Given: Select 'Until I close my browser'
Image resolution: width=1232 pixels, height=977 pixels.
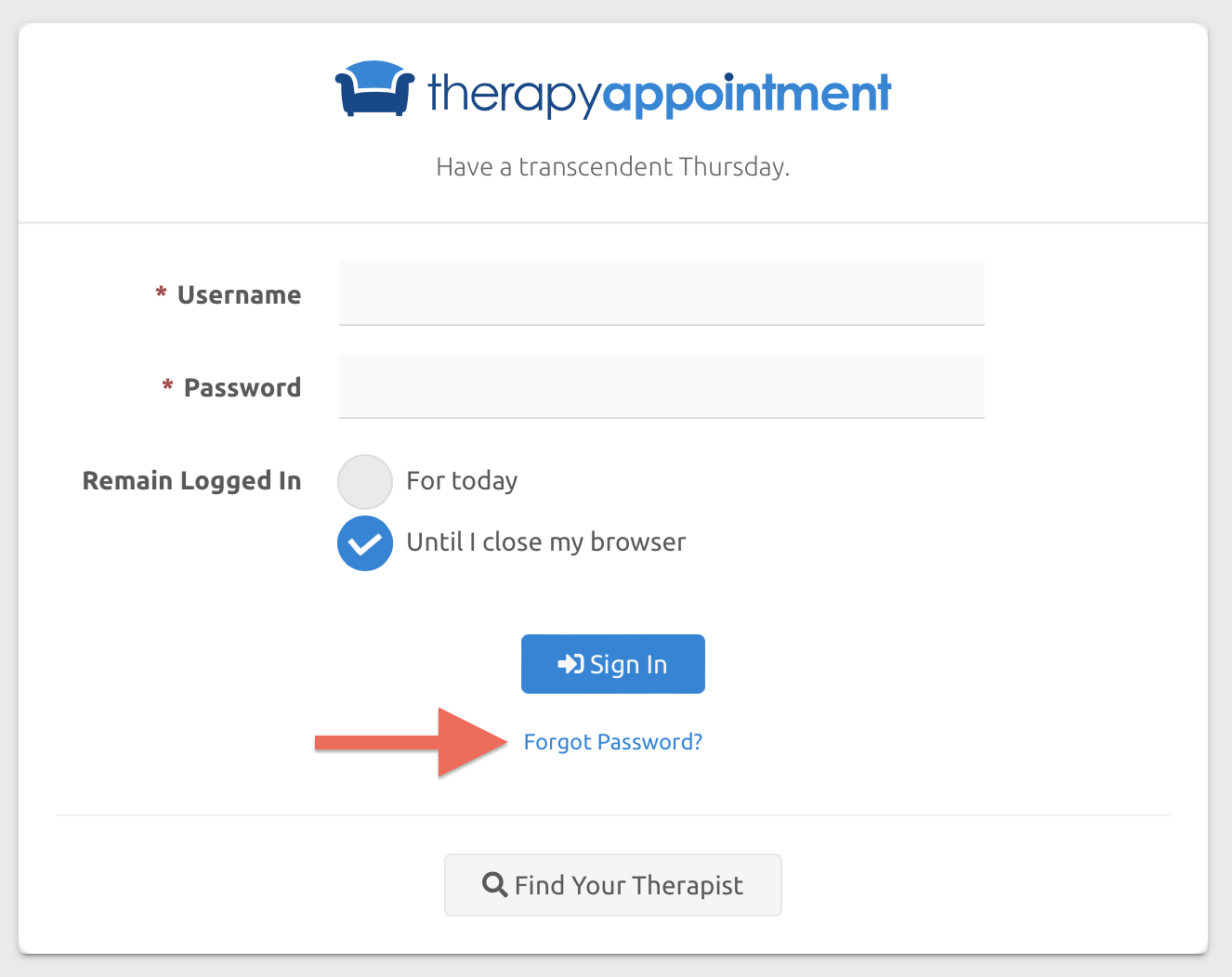Looking at the screenshot, I should (x=545, y=542).
